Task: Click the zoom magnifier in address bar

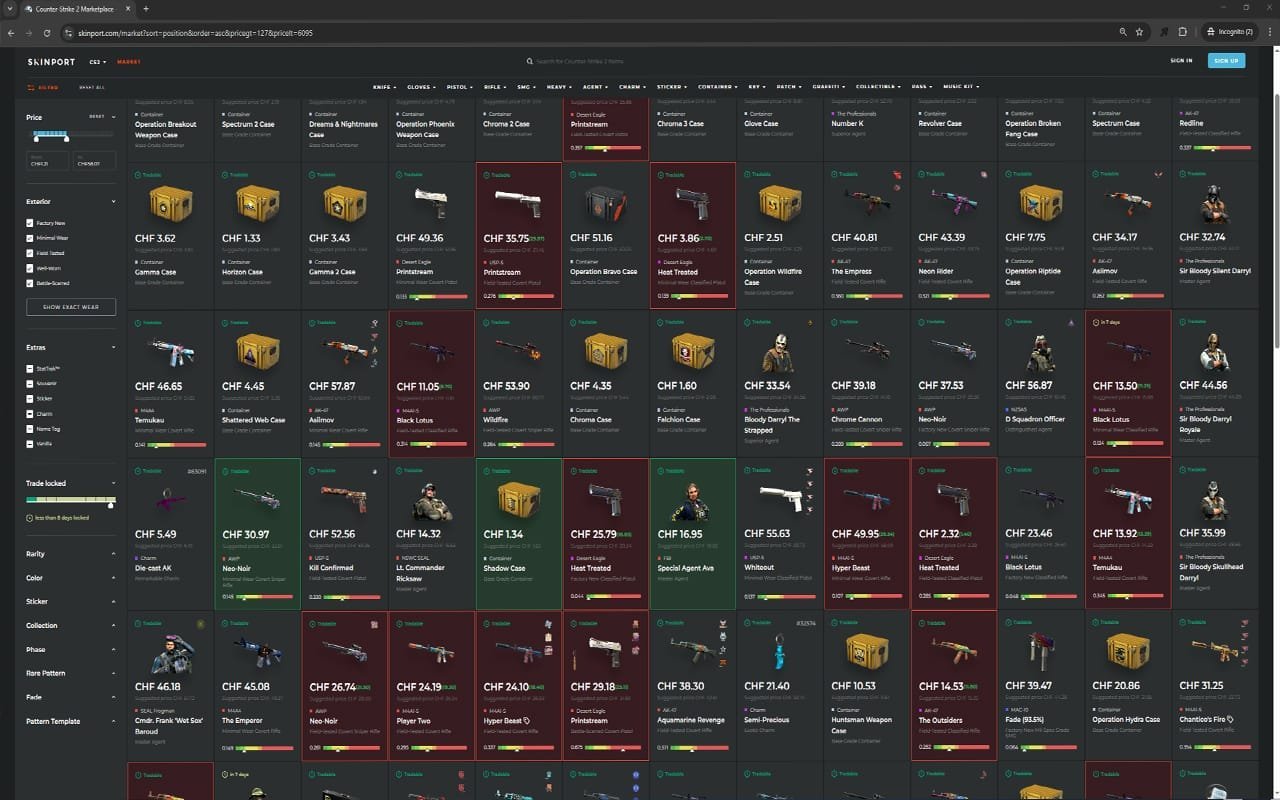Action: coord(1123,32)
